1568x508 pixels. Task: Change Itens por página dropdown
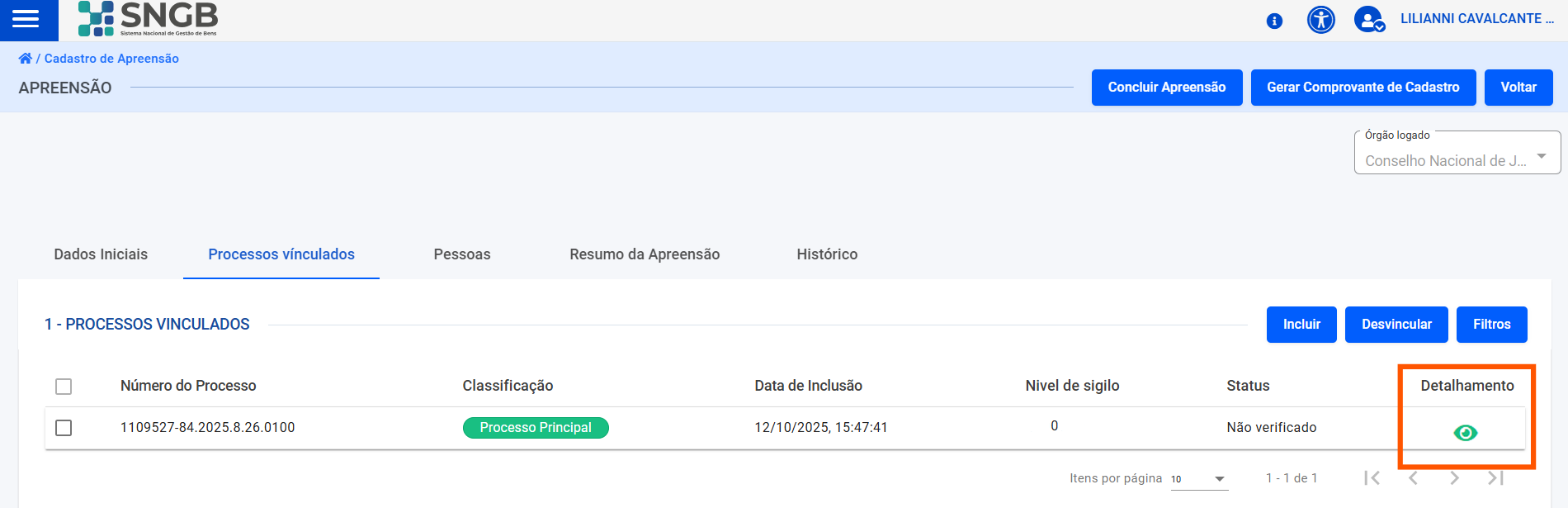tap(1197, 479)
